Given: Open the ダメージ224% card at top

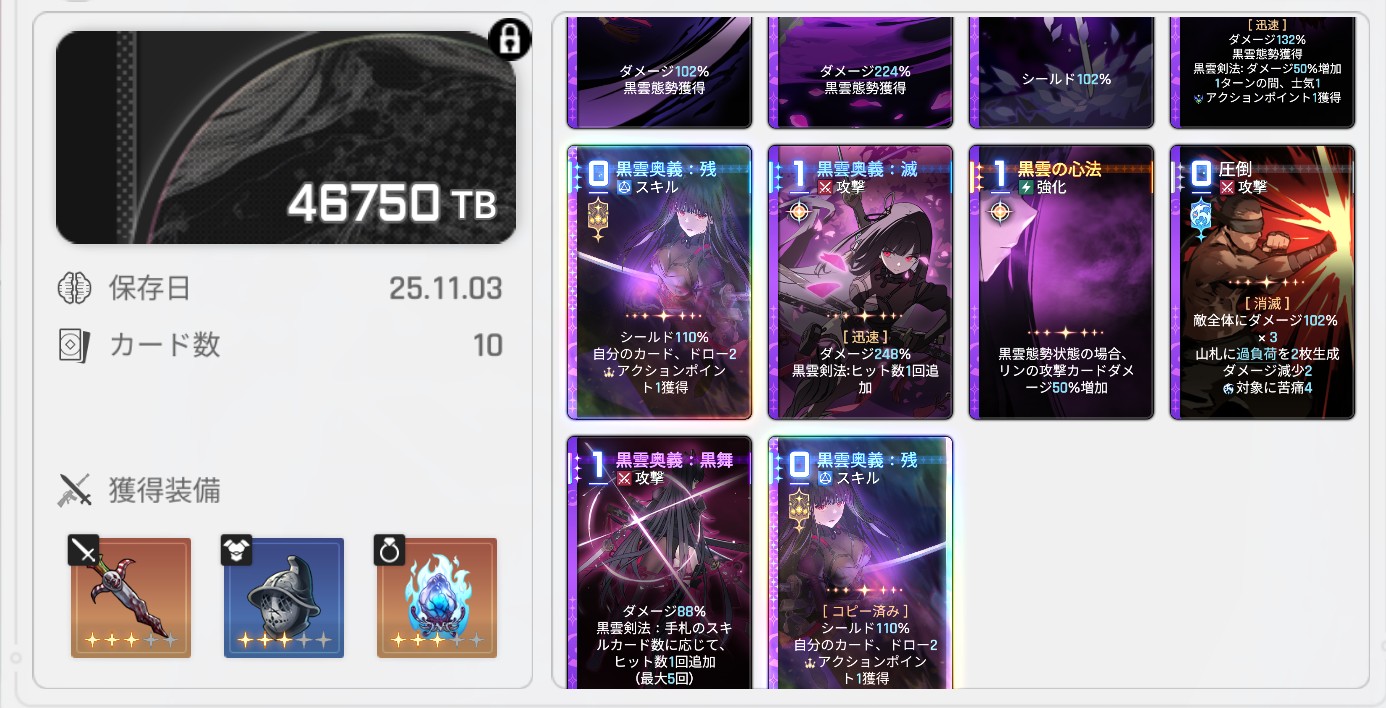Looking at the screenshot, I should tap(860, 72).
